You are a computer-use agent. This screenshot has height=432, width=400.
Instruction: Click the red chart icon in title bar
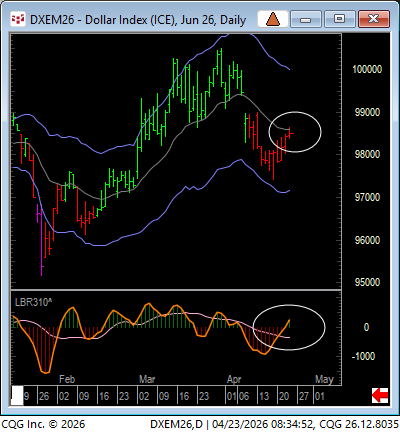coord(18,19)
